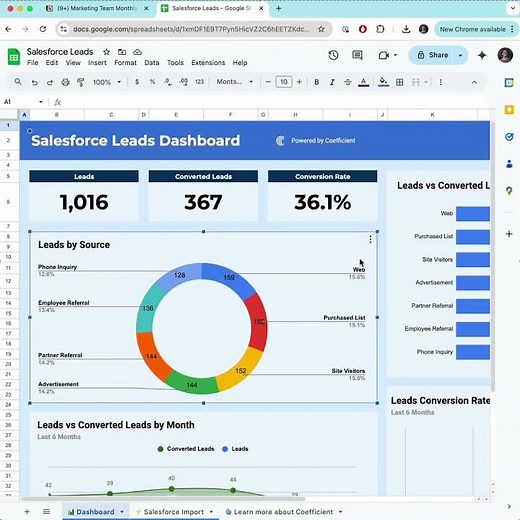Open Salesforce Import tab dropdown arrow
Viewport: 520px width, 520px height.
point(211,512)
